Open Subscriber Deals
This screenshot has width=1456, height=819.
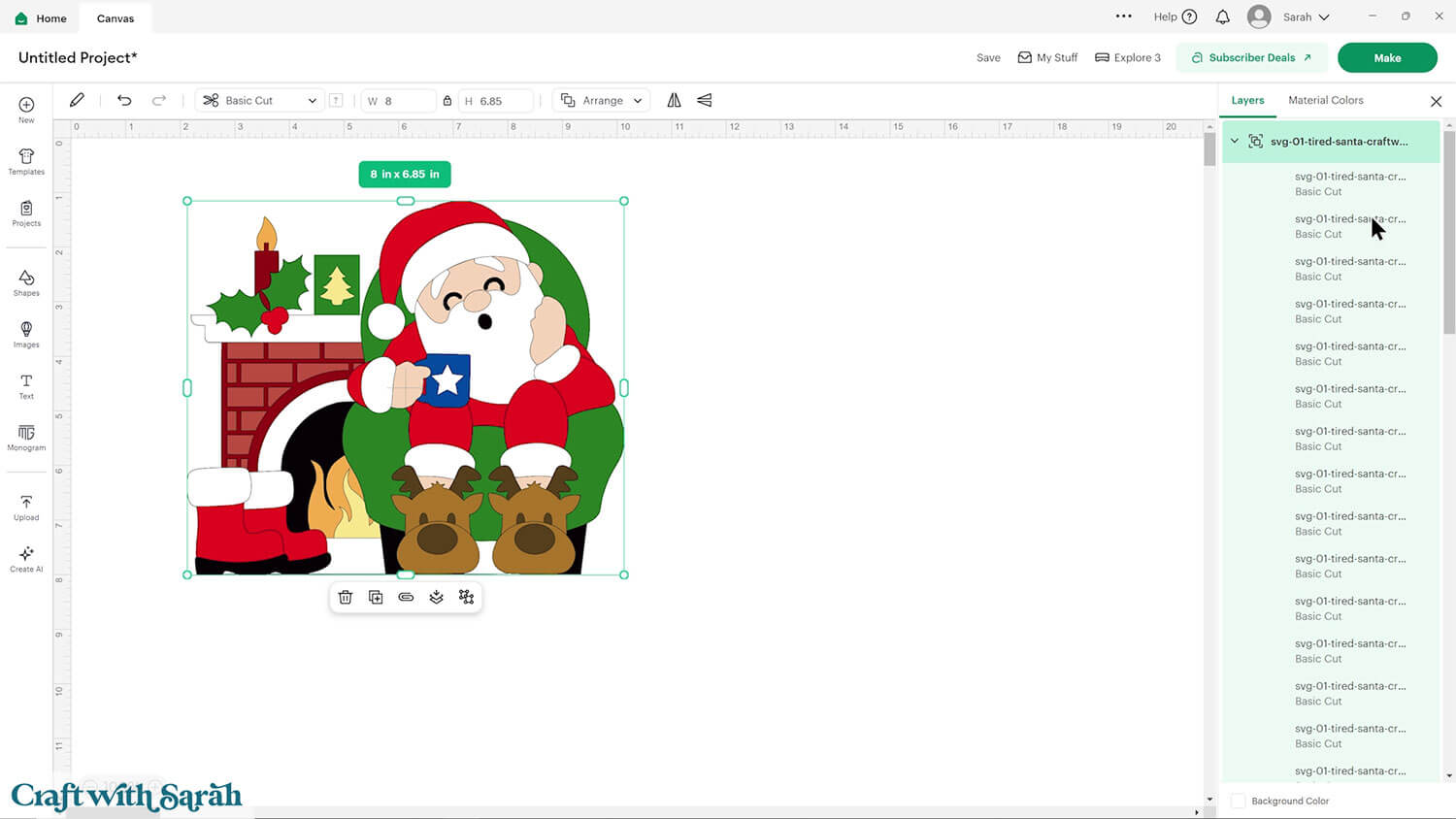point(1251,57)
